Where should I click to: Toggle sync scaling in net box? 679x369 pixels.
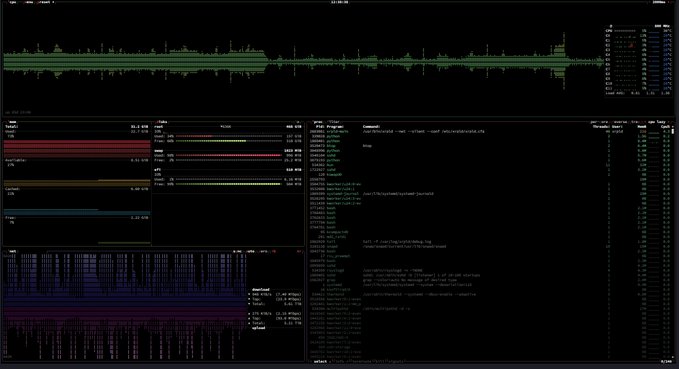click(x=237, y=251)
